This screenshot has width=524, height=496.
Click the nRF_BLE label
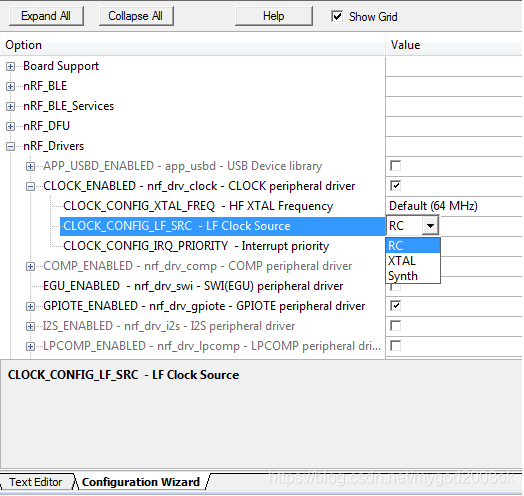tap(45, 86)
